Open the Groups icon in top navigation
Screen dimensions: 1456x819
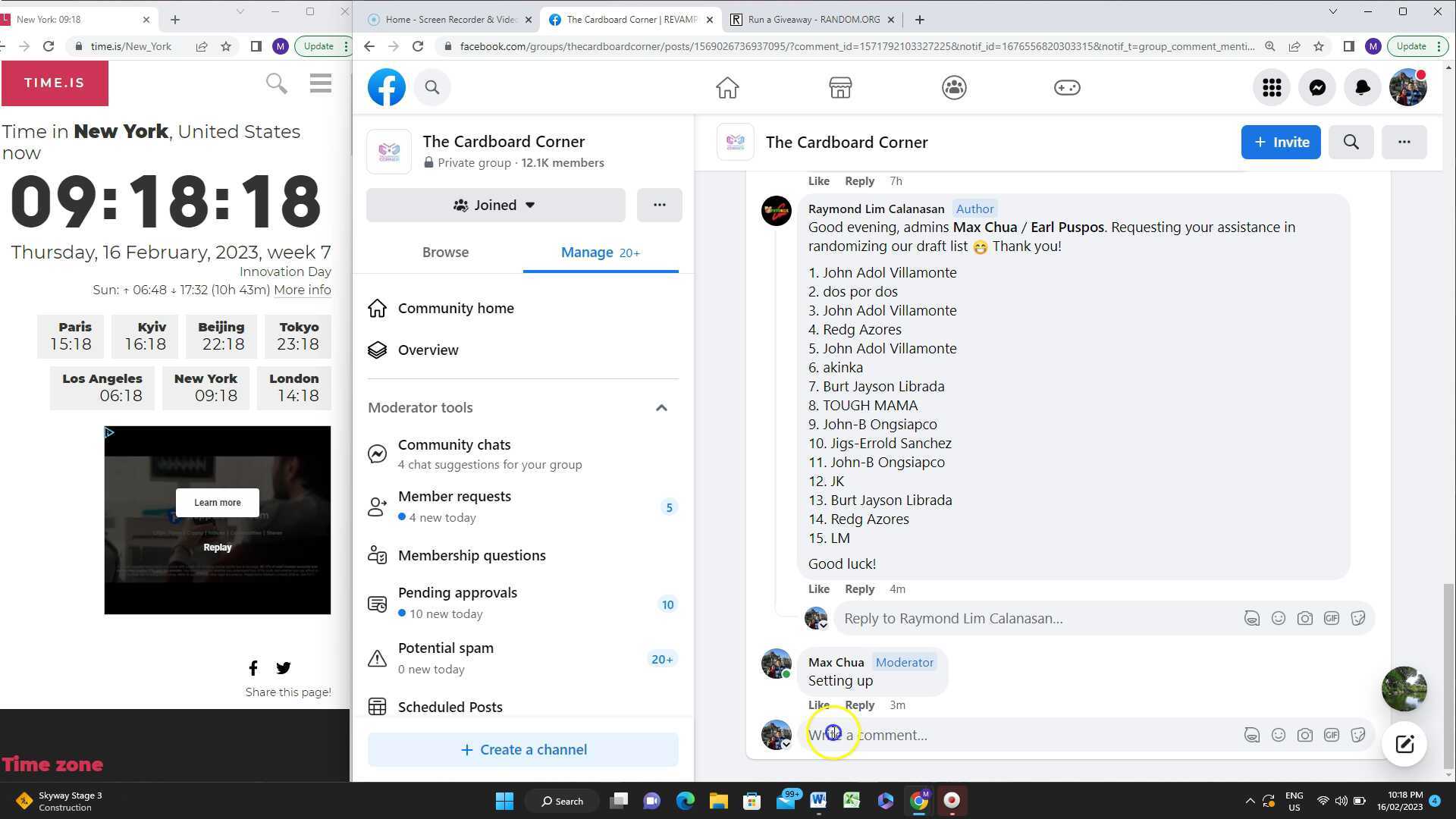[x=954, y=88]
